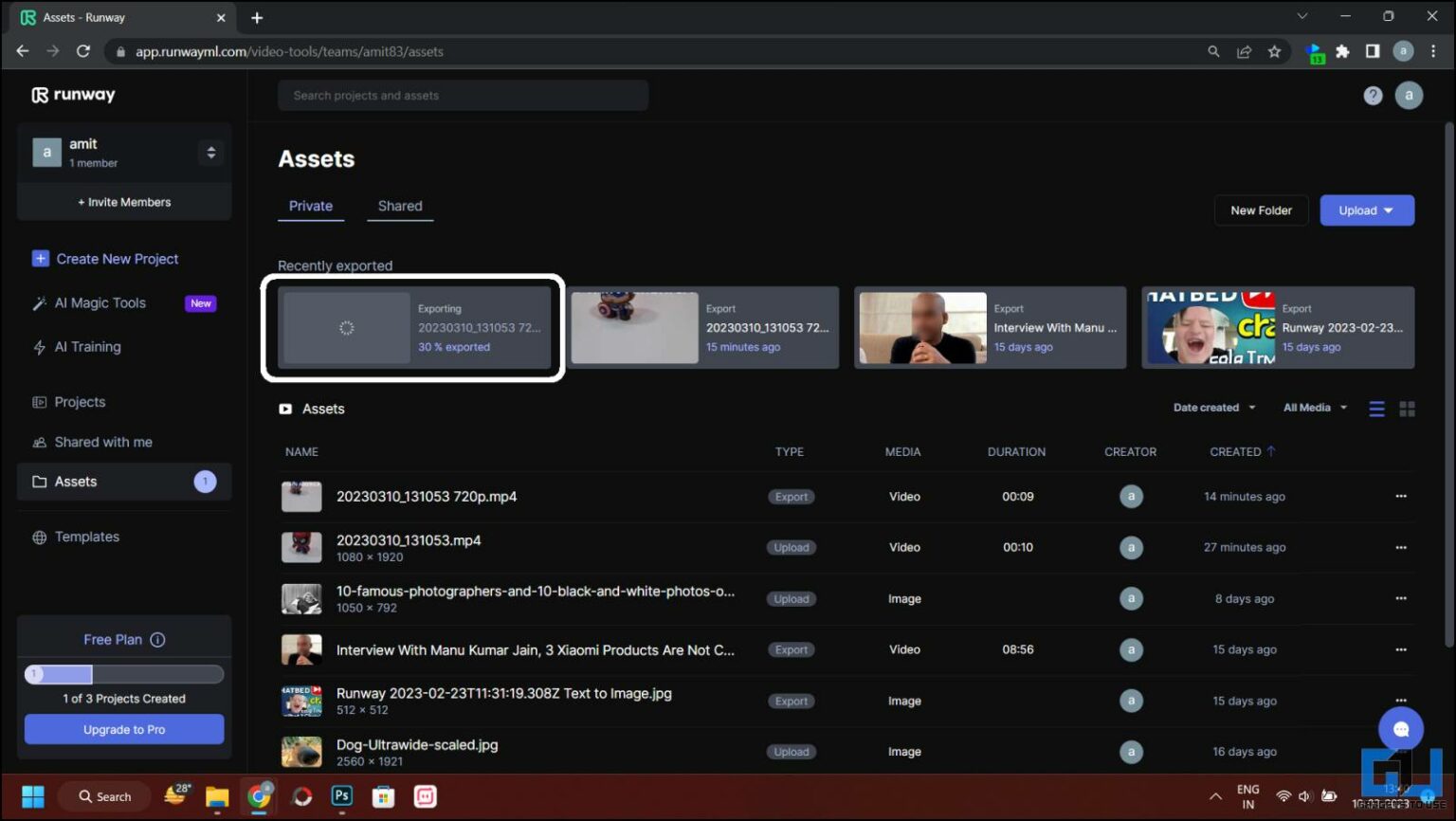Go to Templates in the sidebar
The height and width of the screenshot is (821, 1456).
pyautogui.click(x=86, y=537)
